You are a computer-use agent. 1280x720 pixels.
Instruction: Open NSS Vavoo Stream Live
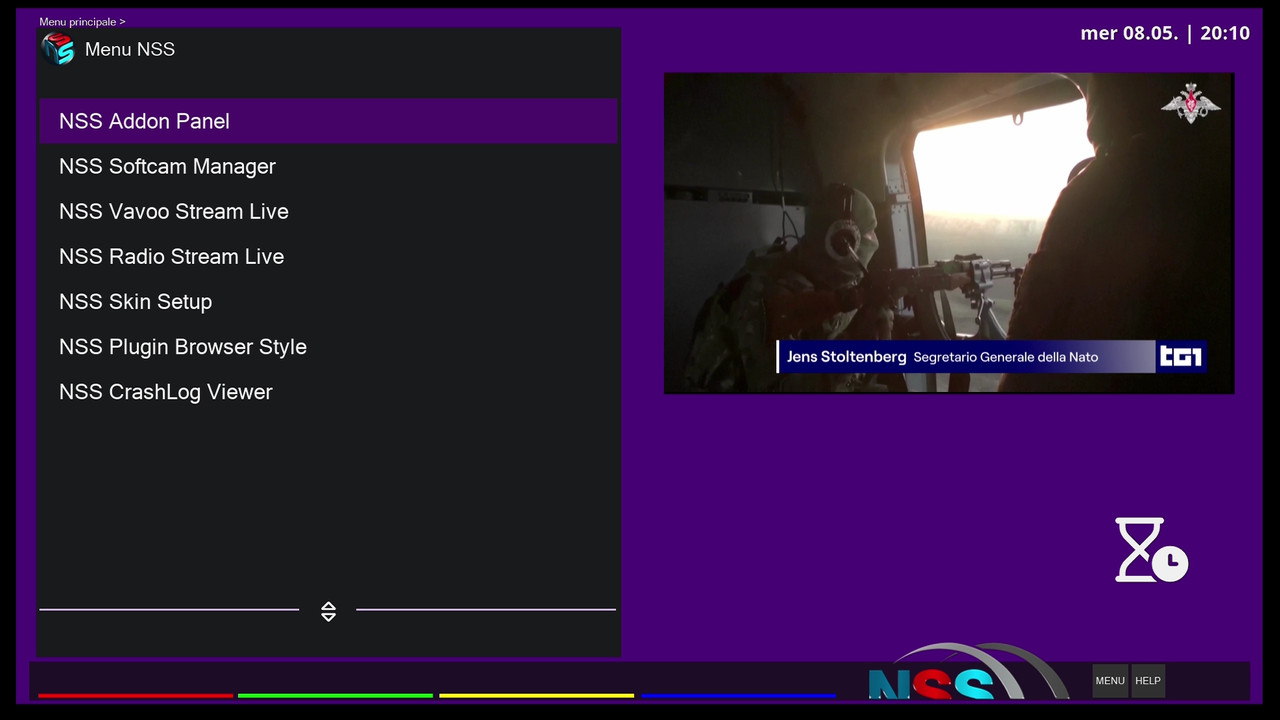328,211
